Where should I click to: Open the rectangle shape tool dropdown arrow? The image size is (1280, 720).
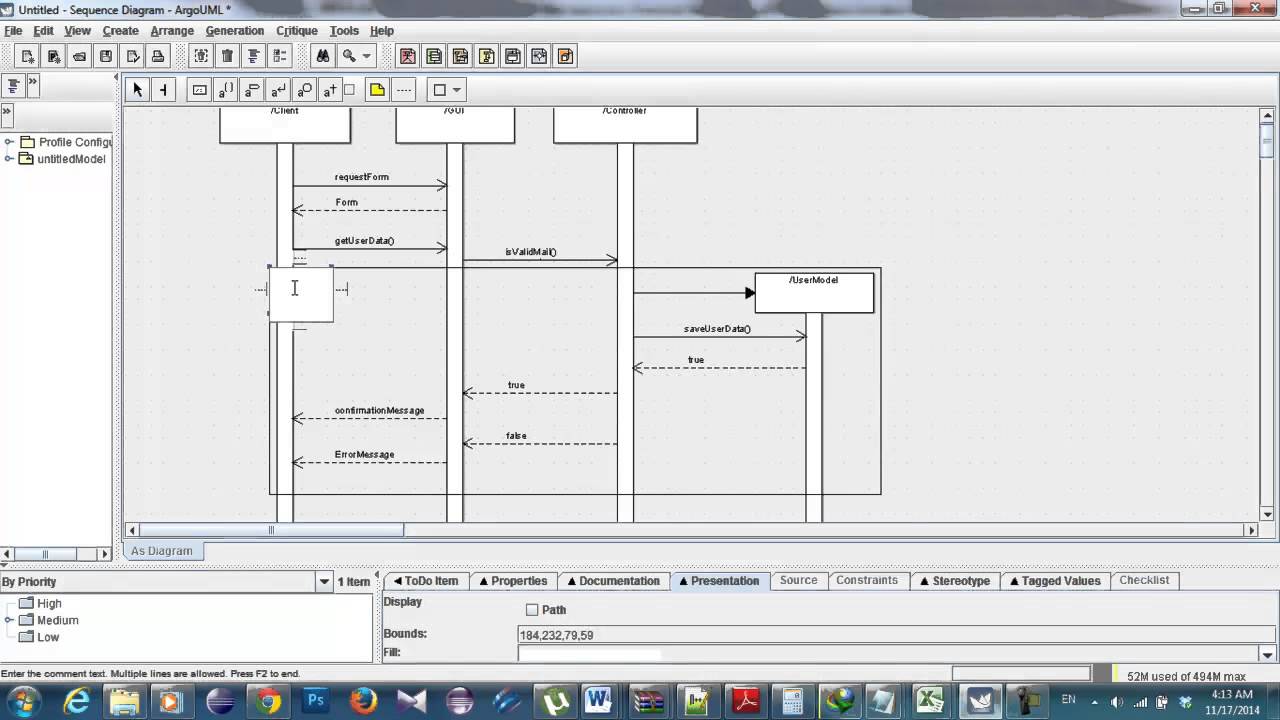coord(457,90)
